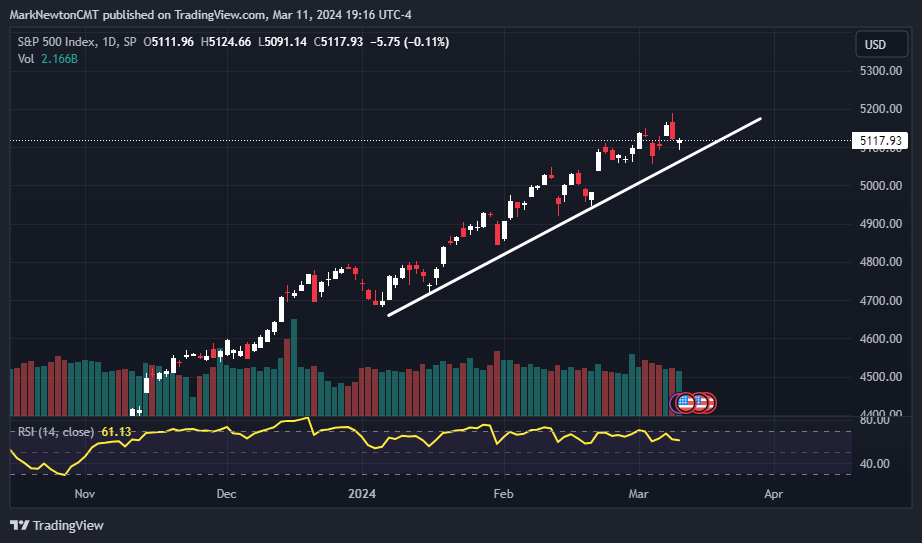Image resolution: width=922 pixels, height=543 pixels.
Task: Click the Apr label on time axis
Action: [772, 493]
